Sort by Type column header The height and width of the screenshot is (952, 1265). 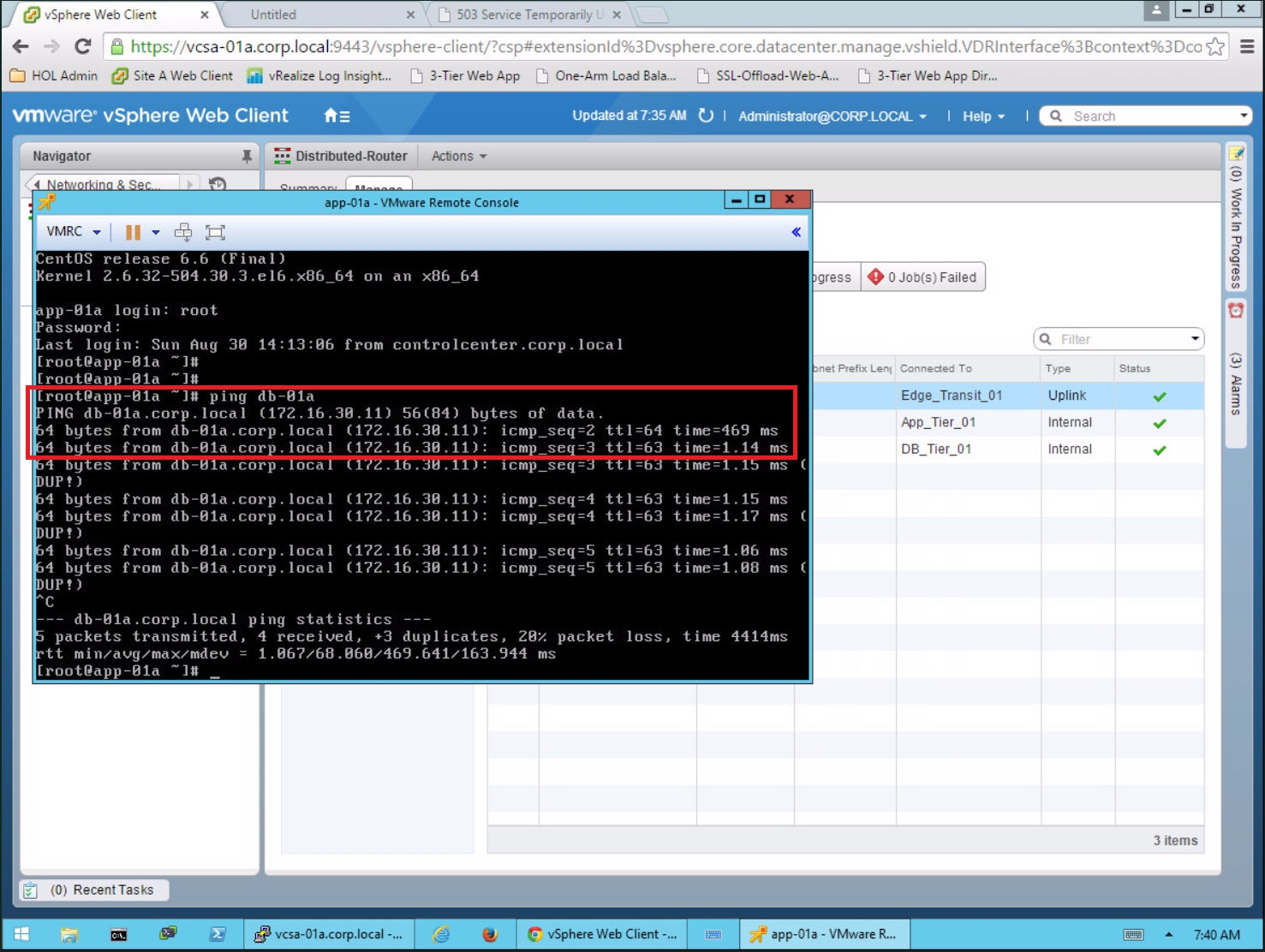pyautogui.click(x=1077, y=368)
